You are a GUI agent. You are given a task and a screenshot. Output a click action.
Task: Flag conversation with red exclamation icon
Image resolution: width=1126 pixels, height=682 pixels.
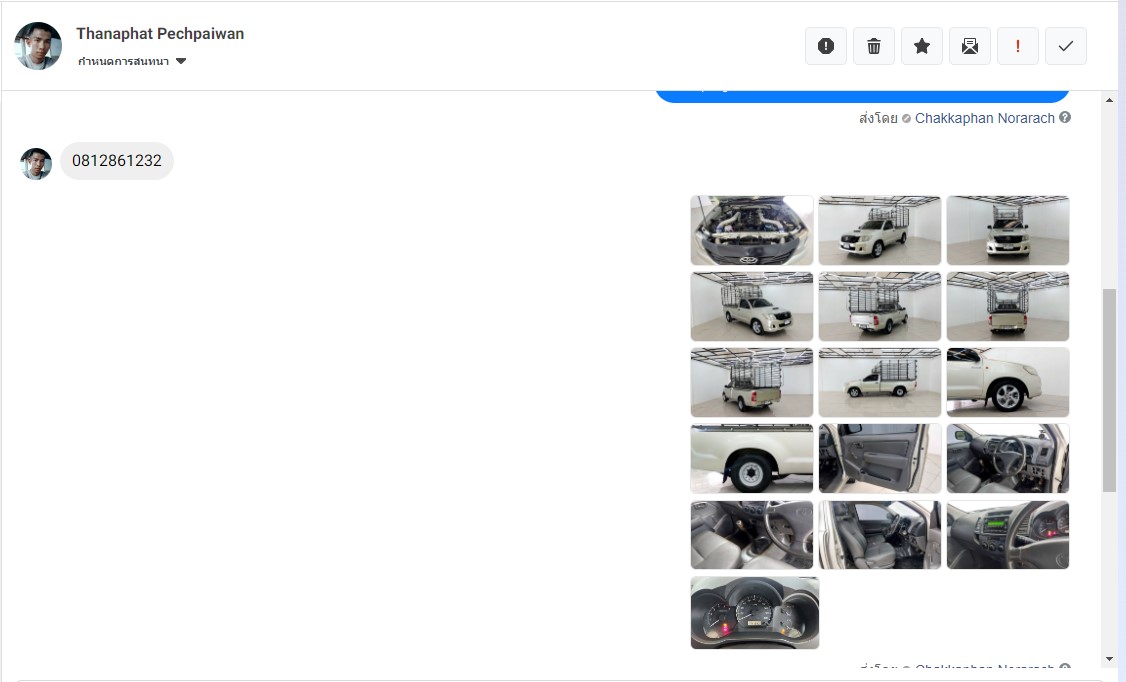[x=1017, y=46]
